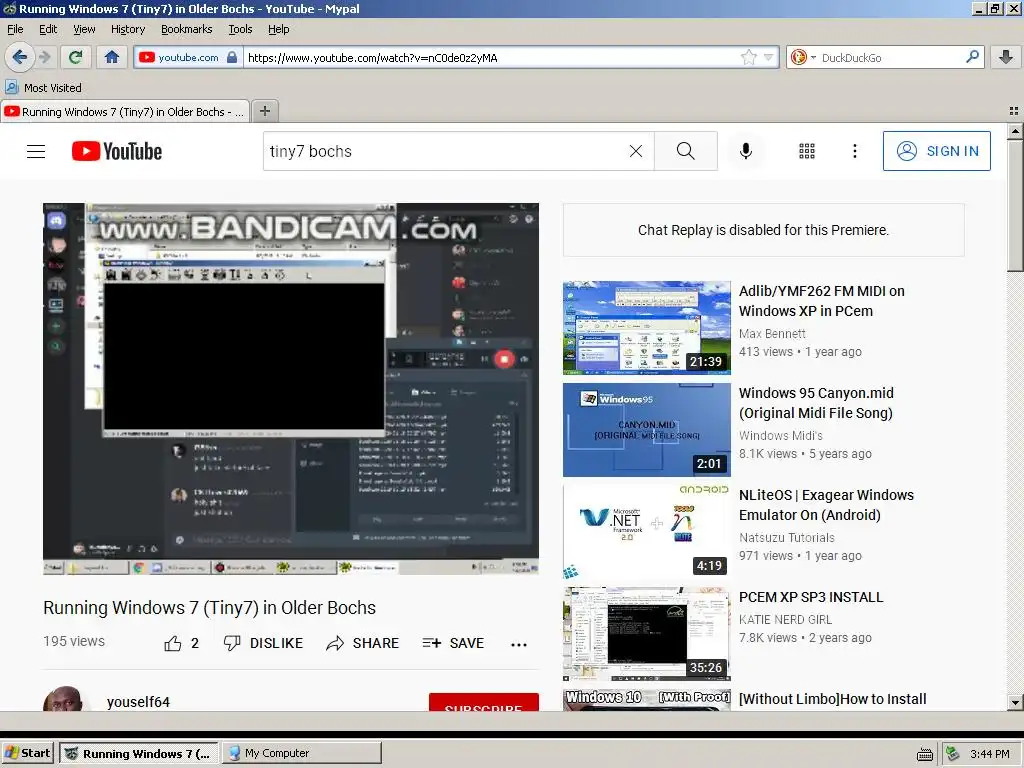Open the File menu

pos(15,29)
